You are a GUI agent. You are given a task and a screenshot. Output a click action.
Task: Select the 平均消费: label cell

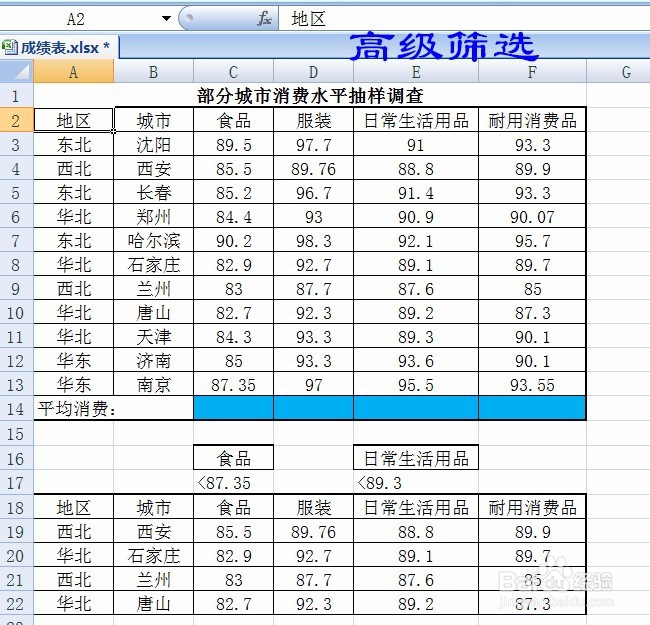click(113, 409)
